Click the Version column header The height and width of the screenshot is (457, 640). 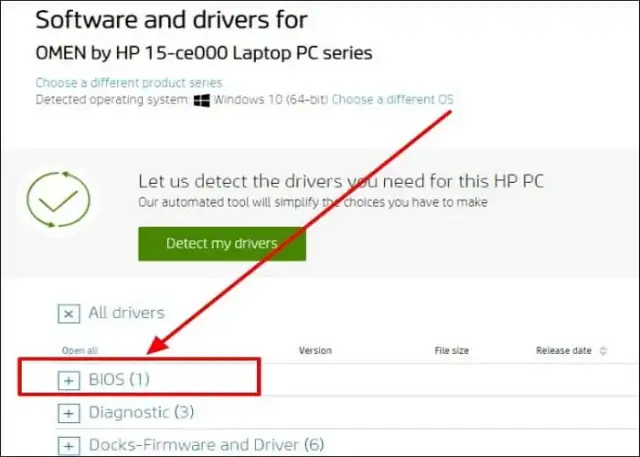(315, 351)
